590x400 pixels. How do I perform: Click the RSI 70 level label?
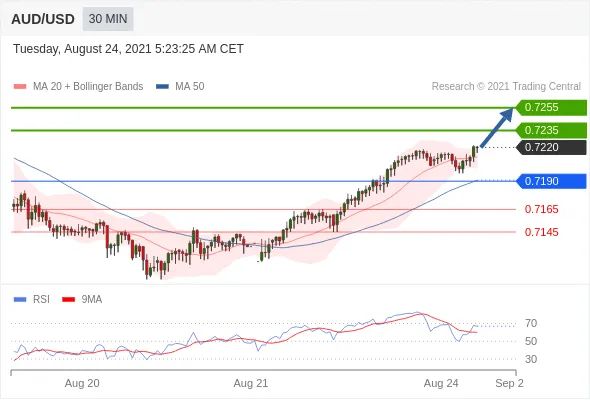click(531, 323)
